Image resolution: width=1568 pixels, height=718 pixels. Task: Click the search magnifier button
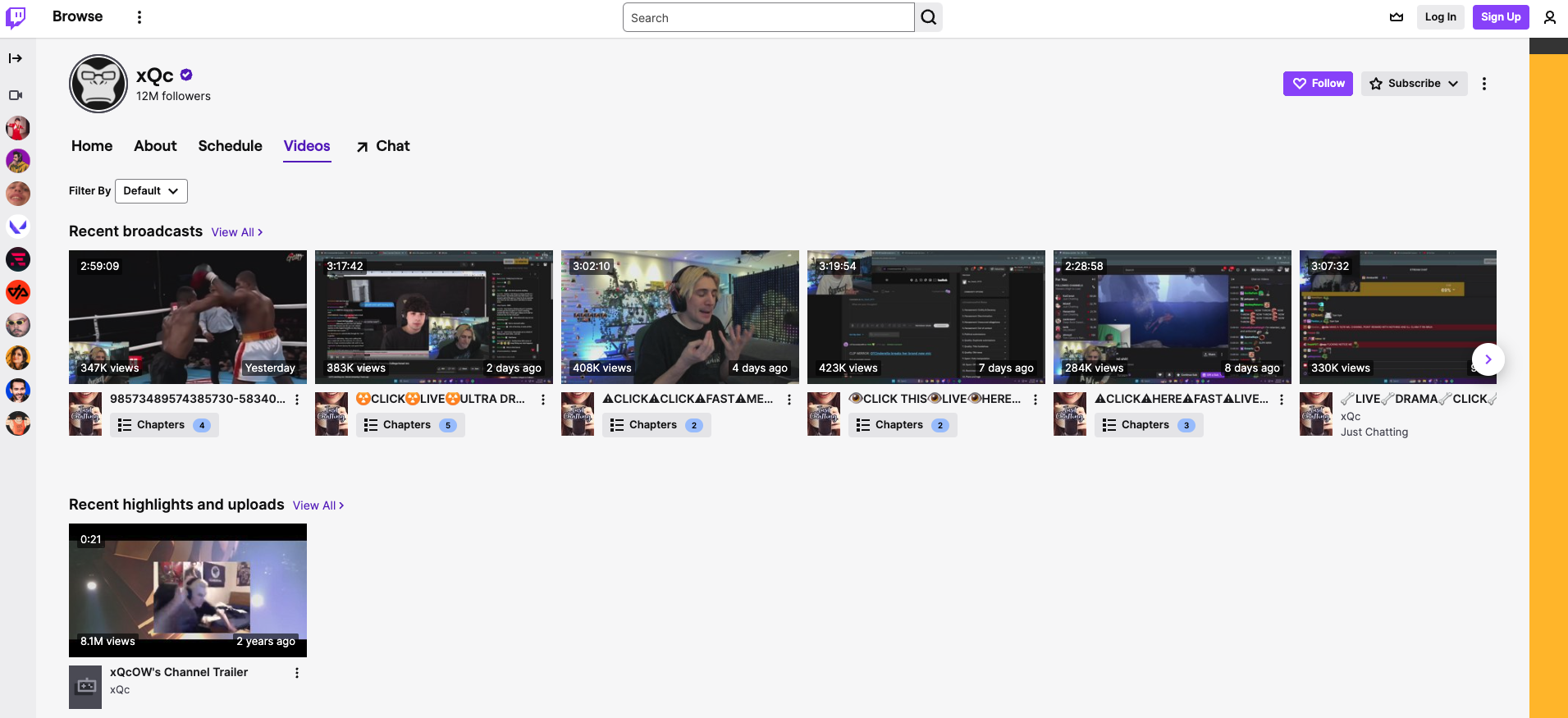click(x=929, y=17)
